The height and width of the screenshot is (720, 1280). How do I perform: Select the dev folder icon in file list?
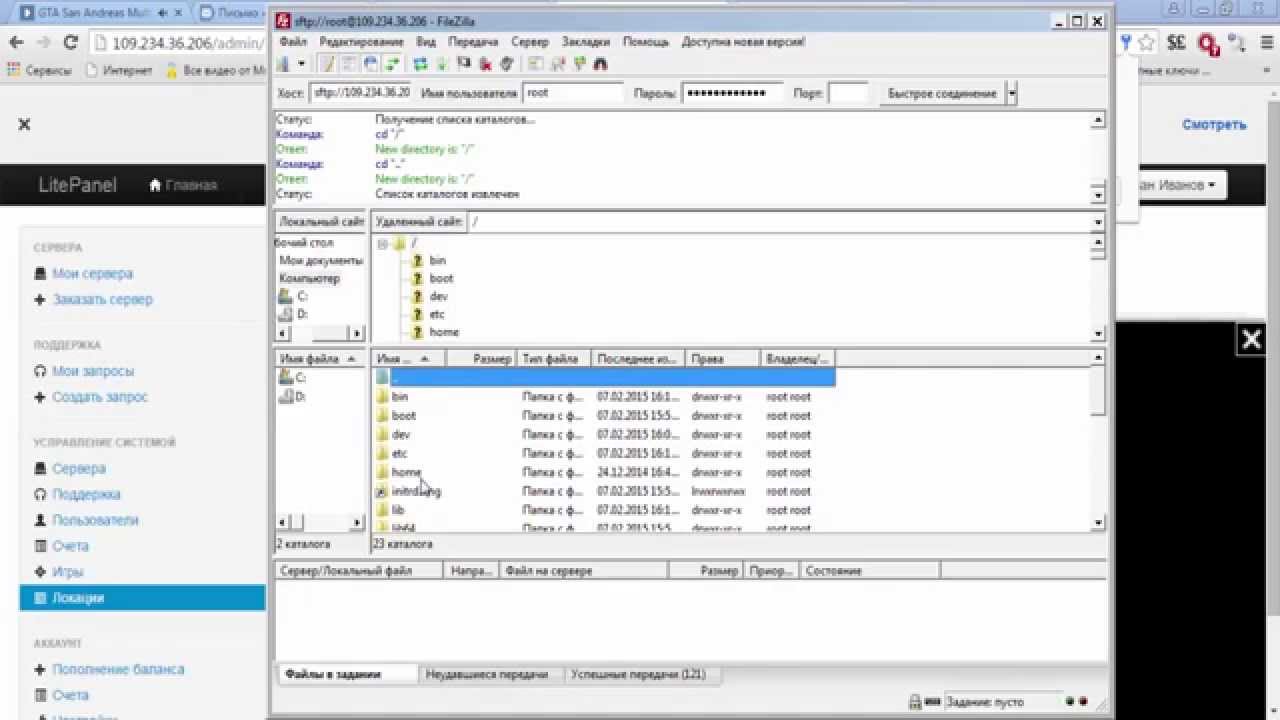[x=381, y=435]
